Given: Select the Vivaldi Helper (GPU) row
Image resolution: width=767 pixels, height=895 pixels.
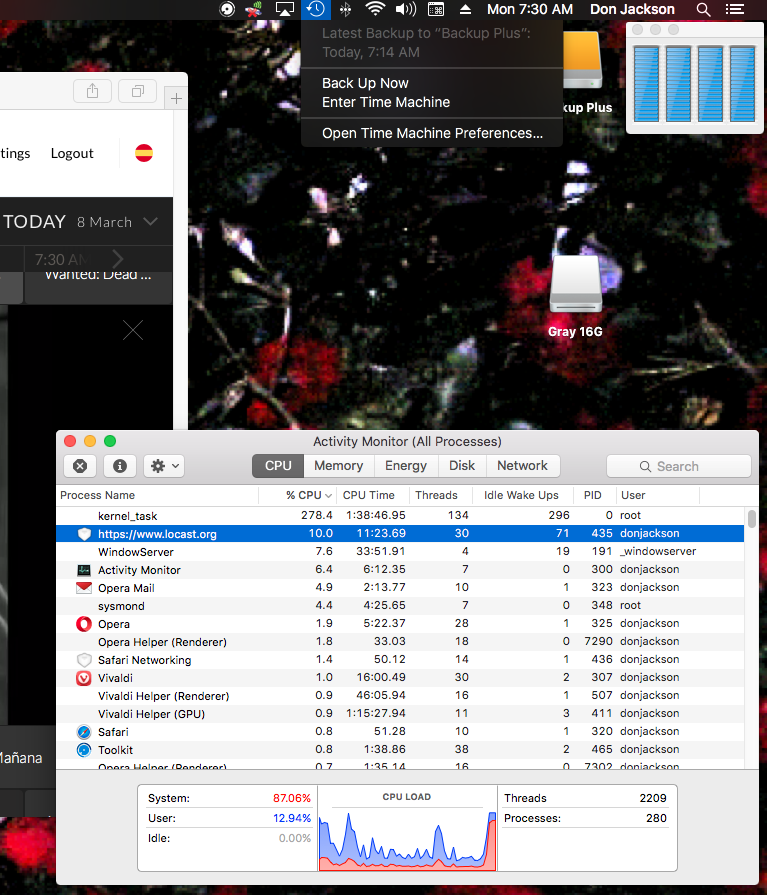Looking at the screenshot, I should tap(400, 713).
